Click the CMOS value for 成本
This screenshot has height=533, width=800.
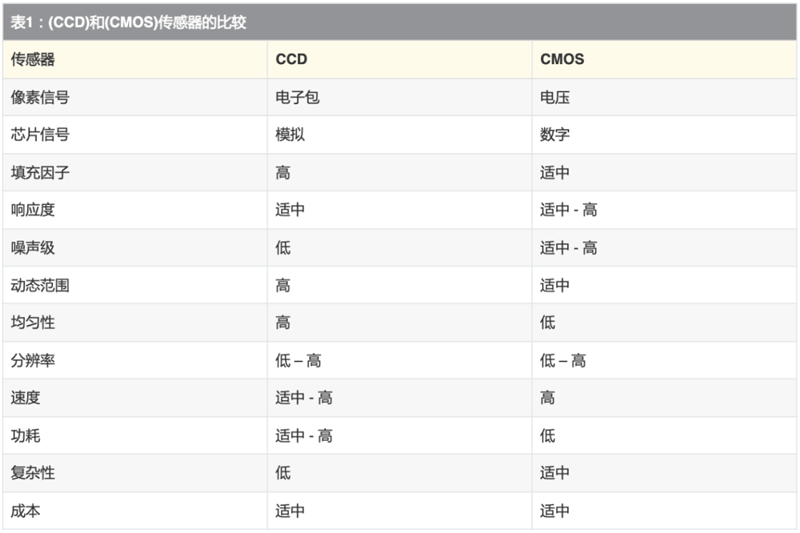[x=555, y=511]
